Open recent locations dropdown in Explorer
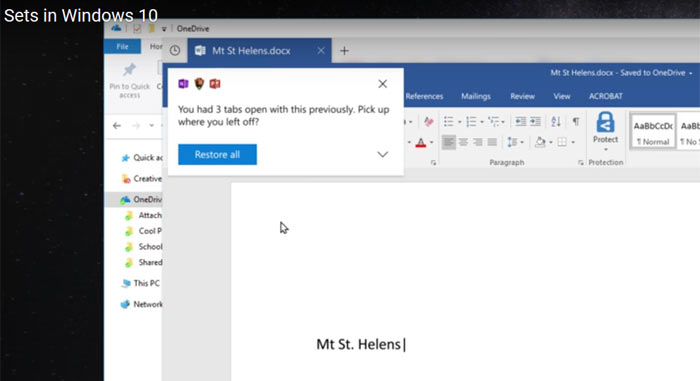700x381 pixels. pyautogui.click(x=152, y=126)
